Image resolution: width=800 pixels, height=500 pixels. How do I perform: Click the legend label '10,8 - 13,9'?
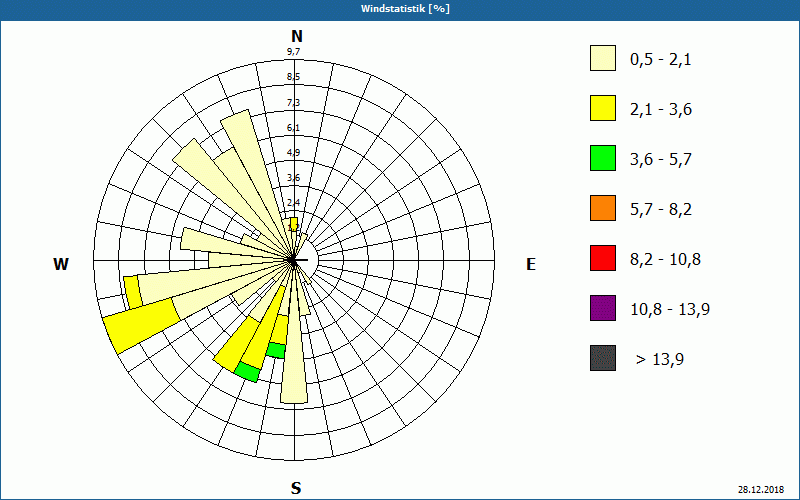tap(670, 310)
